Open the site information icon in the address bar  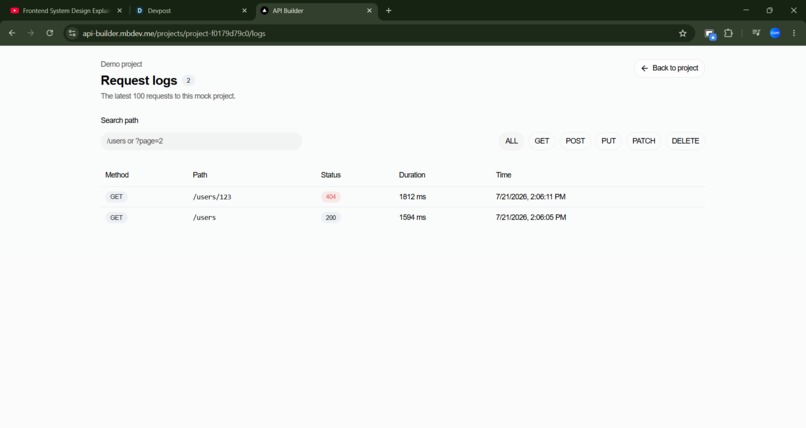(72, 33)
